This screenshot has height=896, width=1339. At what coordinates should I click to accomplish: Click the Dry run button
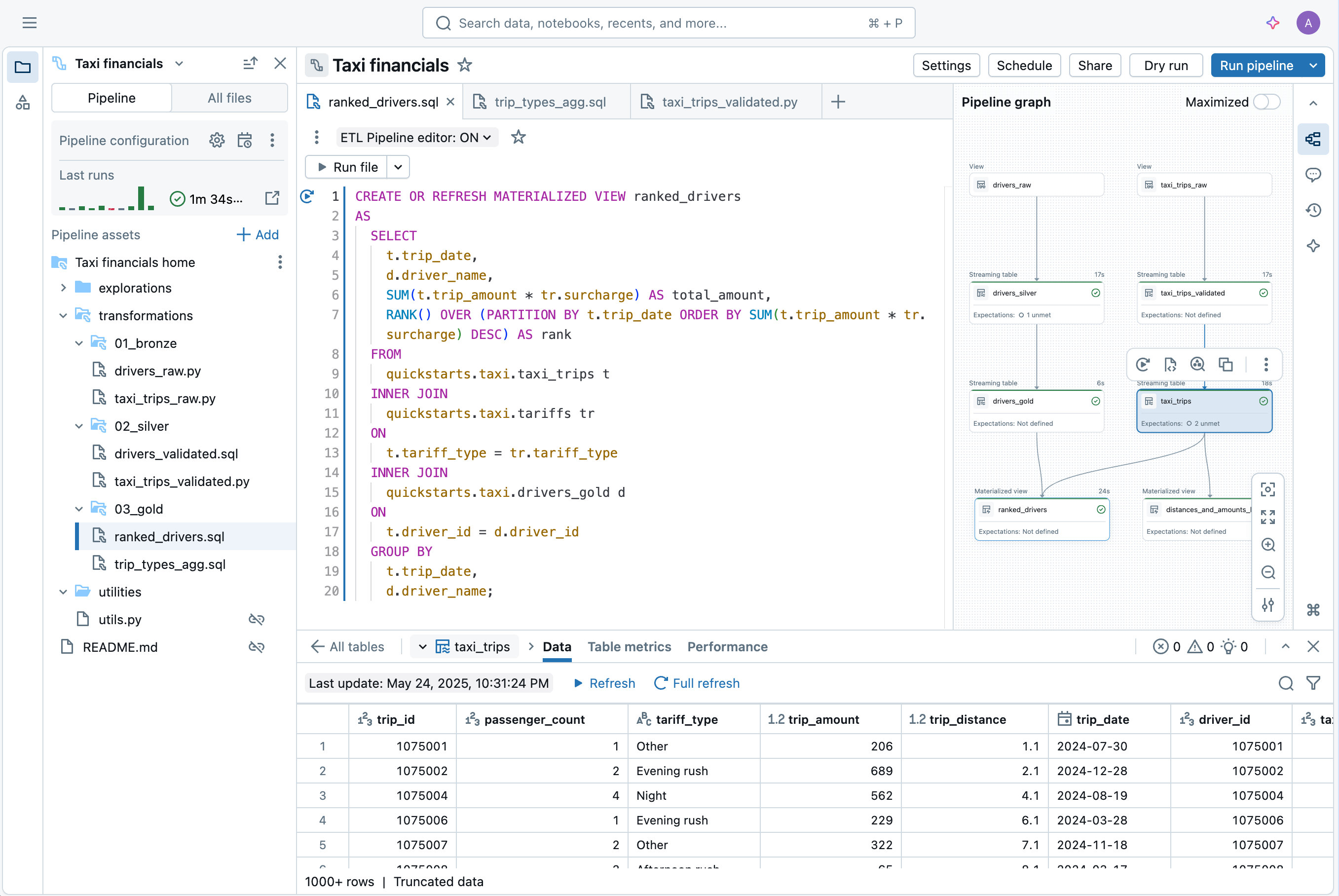[1165, 65]
